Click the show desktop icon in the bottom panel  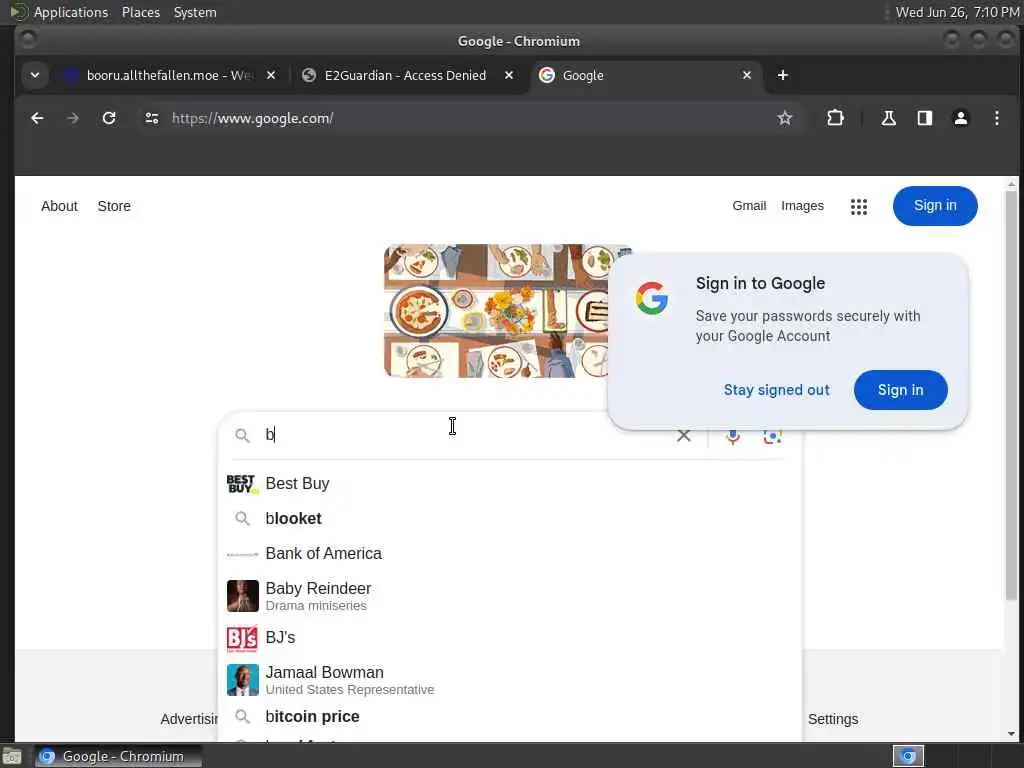(12, 756)
